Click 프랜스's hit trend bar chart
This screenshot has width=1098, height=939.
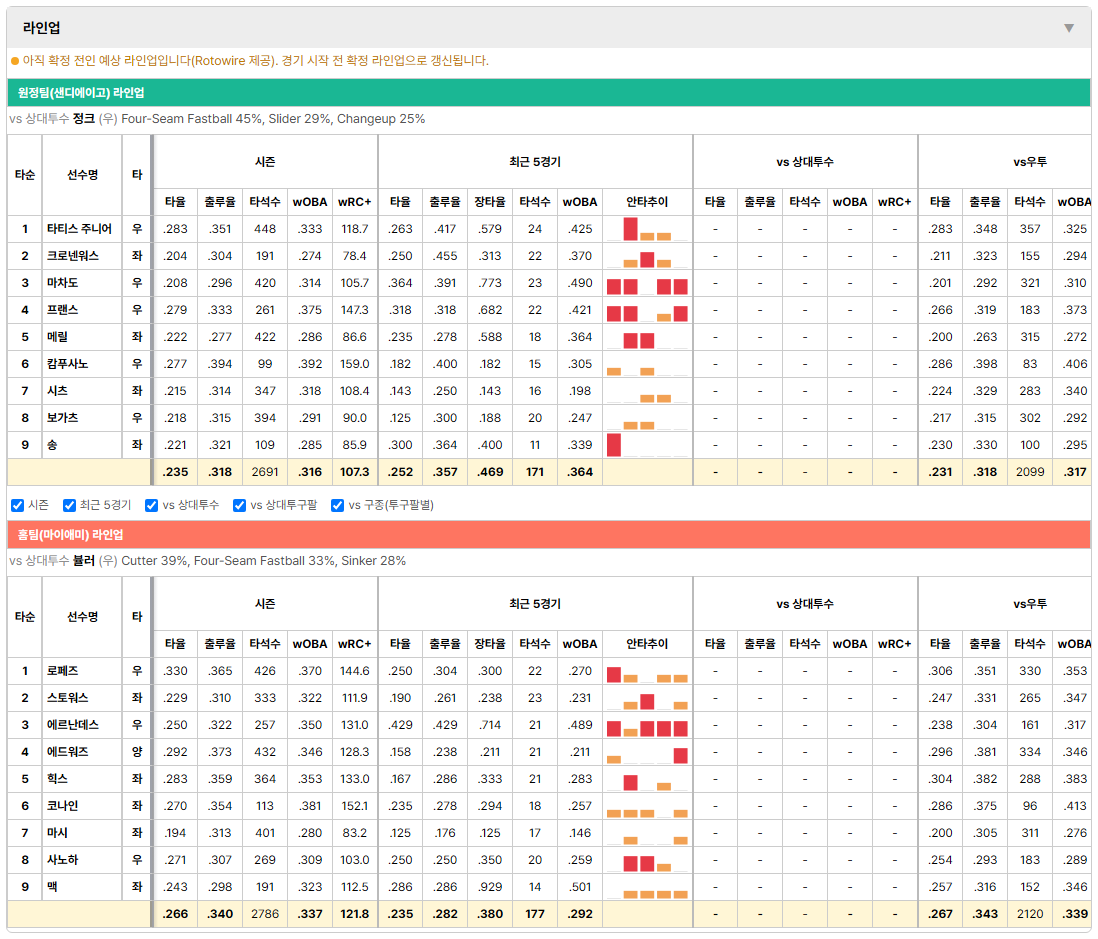click(647, 310)
